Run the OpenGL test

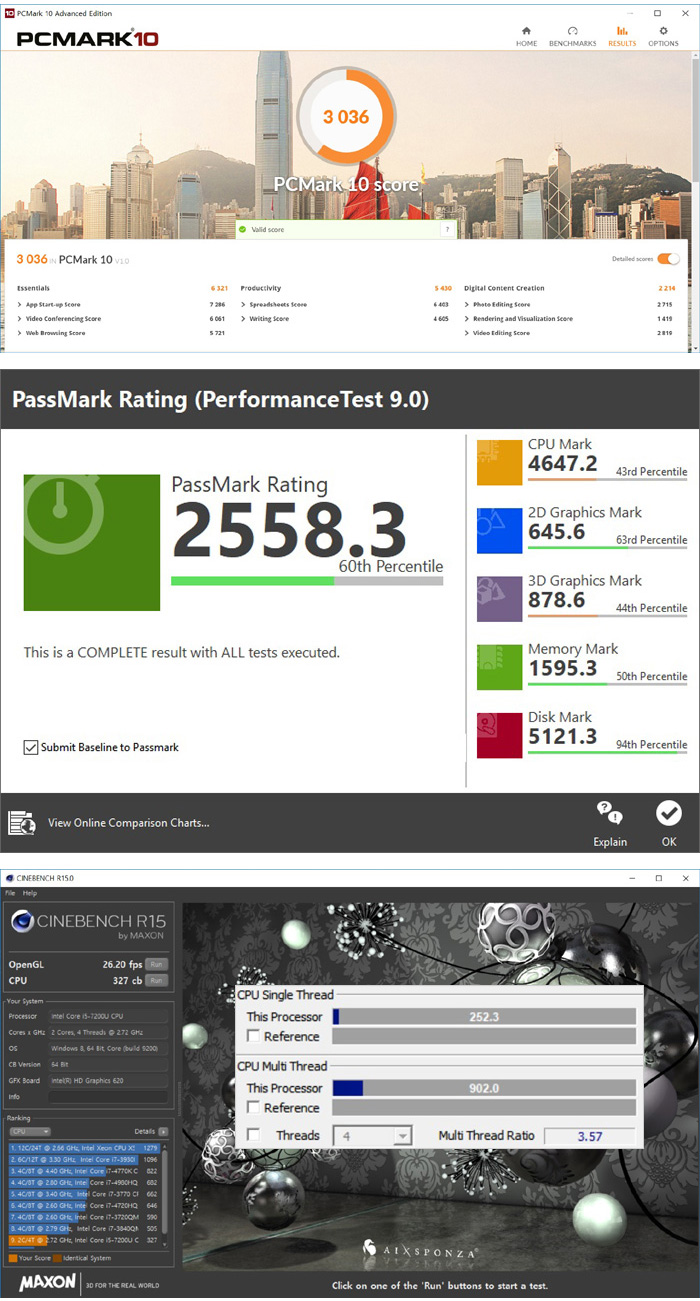tap(156, 964)
